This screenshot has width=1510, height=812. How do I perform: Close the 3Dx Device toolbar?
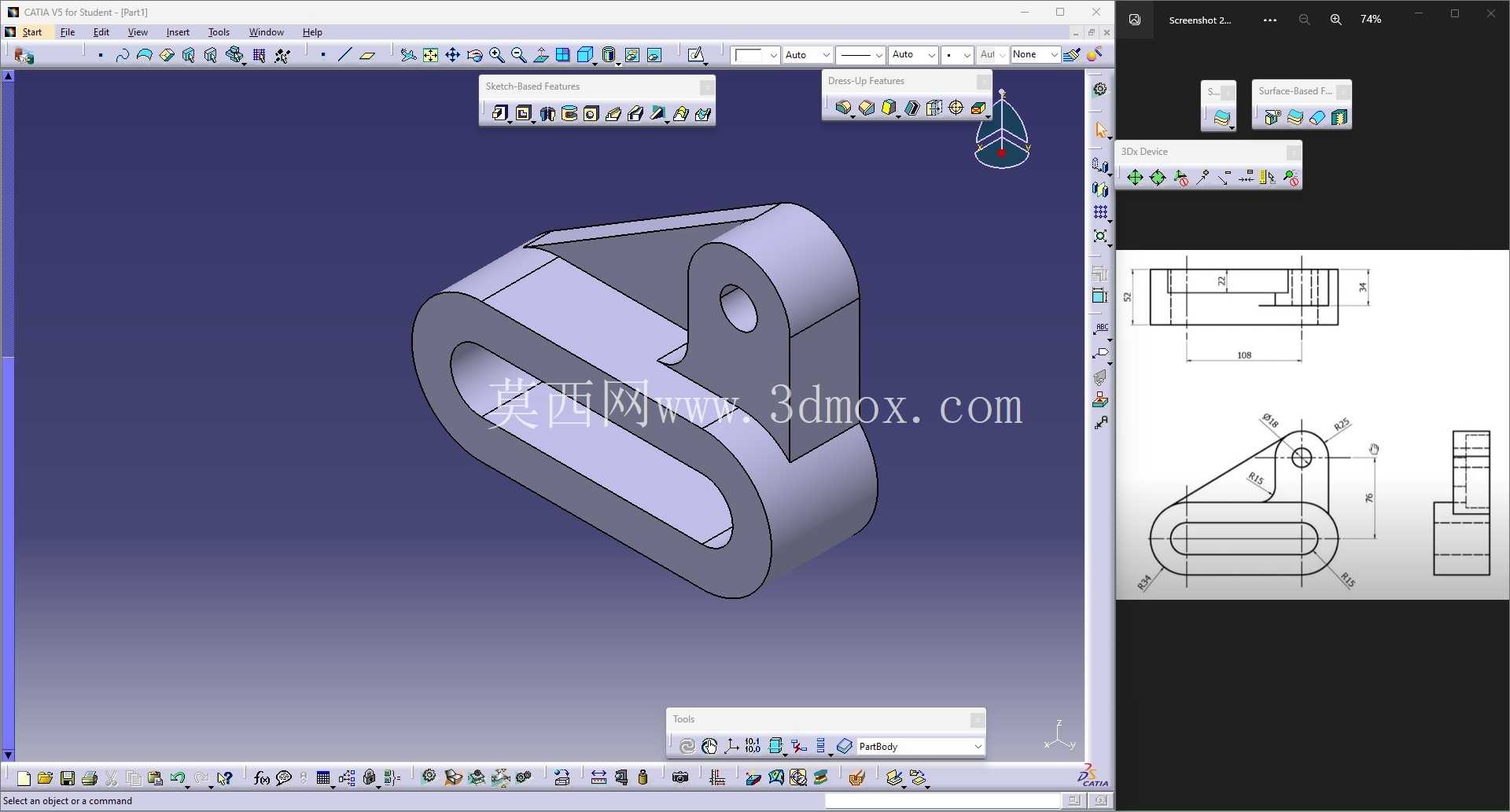pos(1293,152)
